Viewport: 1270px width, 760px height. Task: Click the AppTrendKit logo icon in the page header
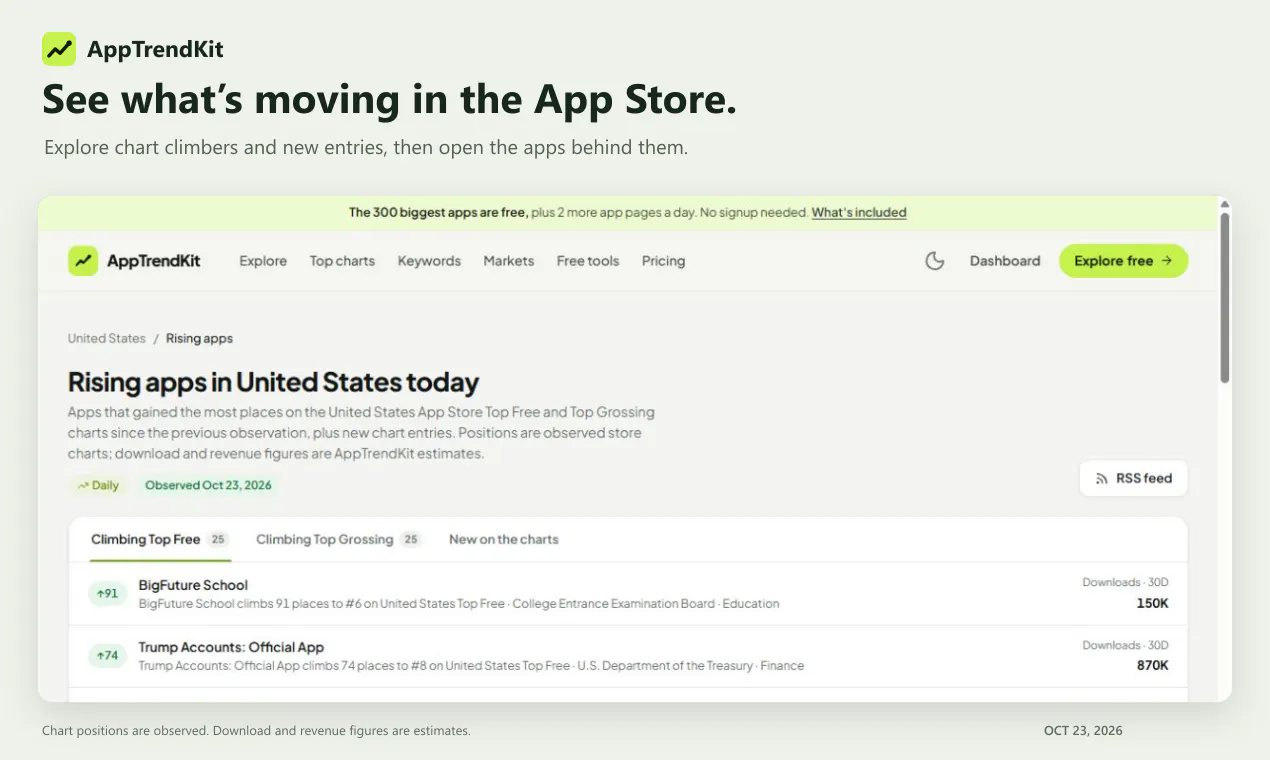[59, 49]
